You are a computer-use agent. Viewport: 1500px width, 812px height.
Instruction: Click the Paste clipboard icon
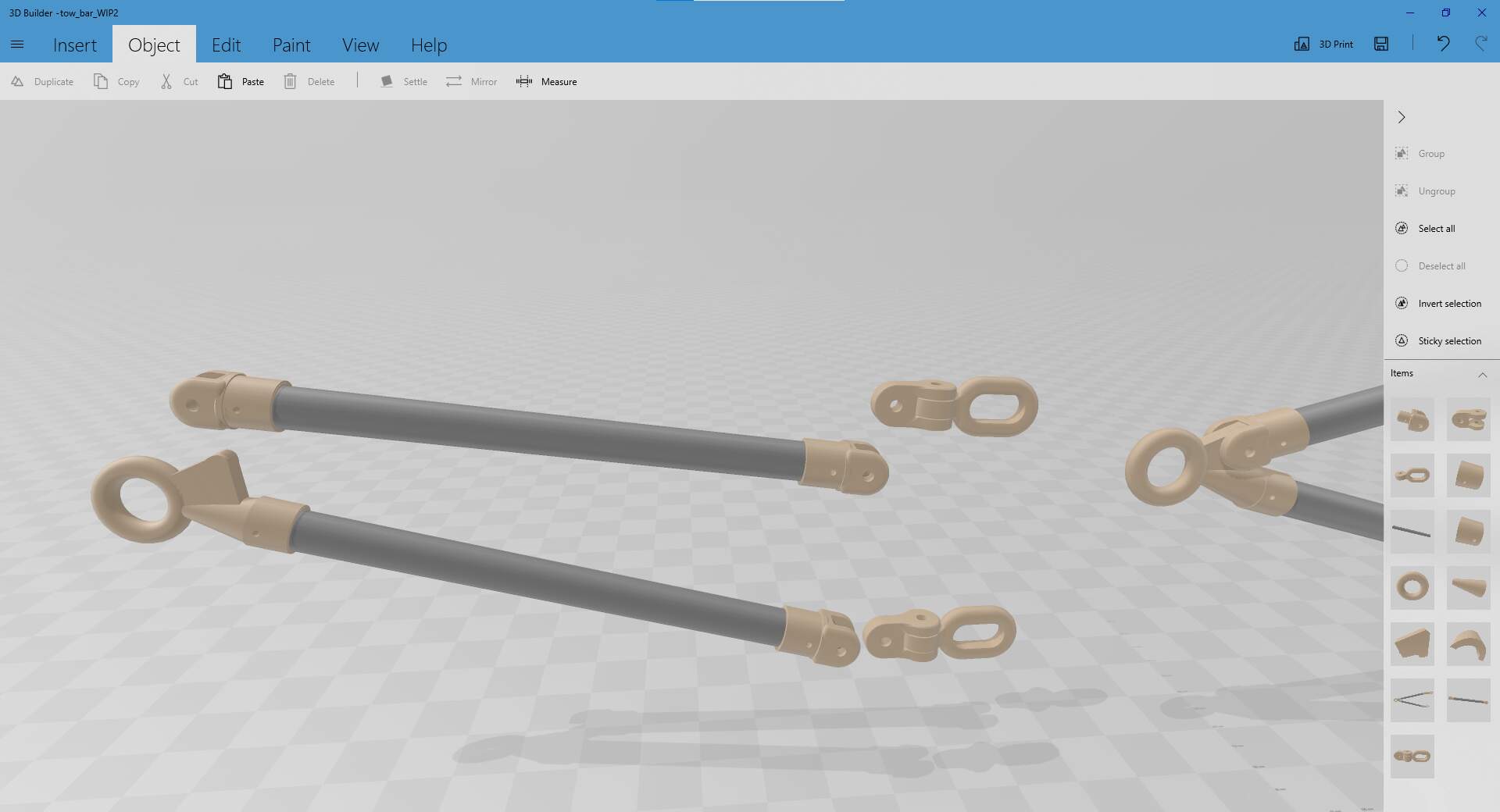(225, 82)
